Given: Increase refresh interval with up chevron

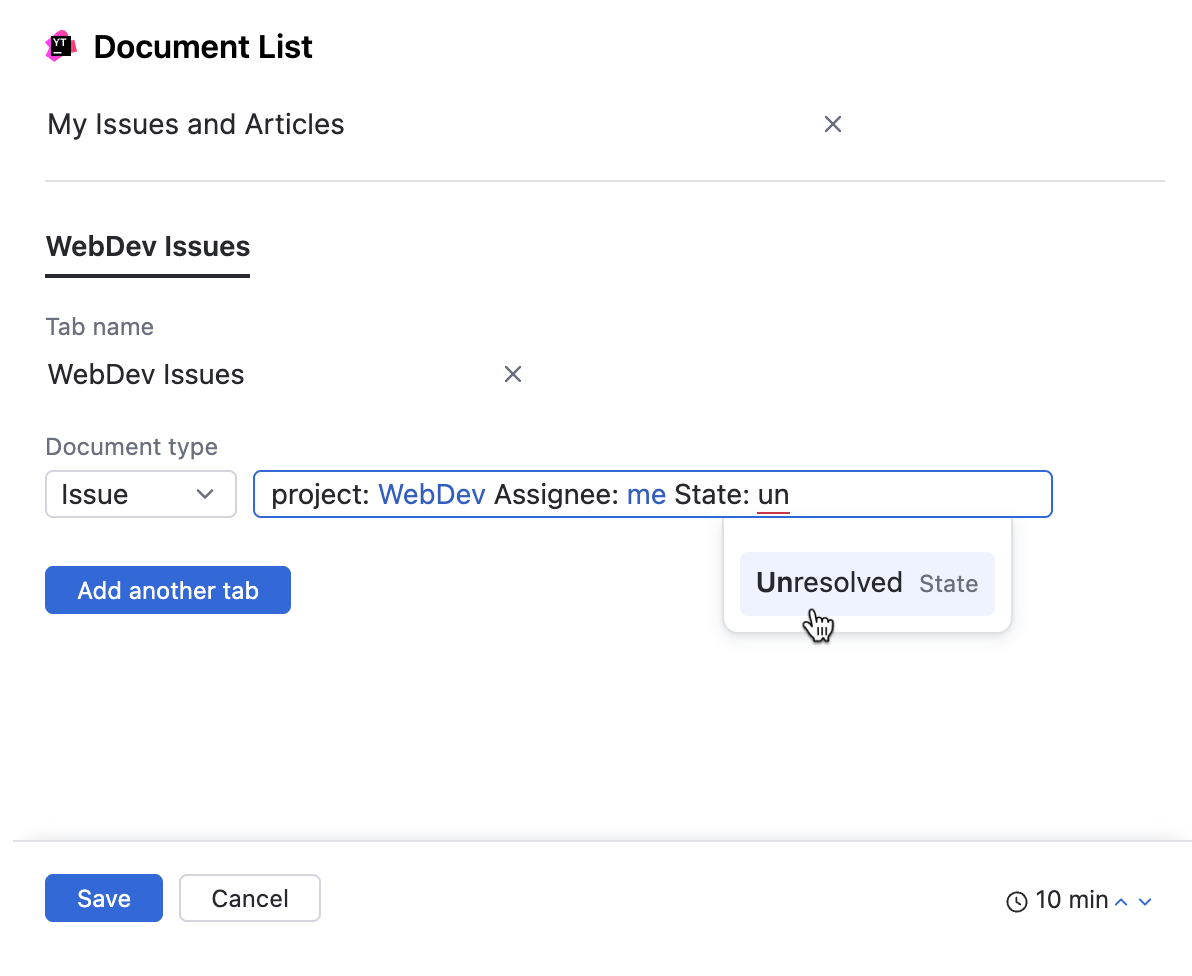Looking at the screenshot, I should [1121, 900].
